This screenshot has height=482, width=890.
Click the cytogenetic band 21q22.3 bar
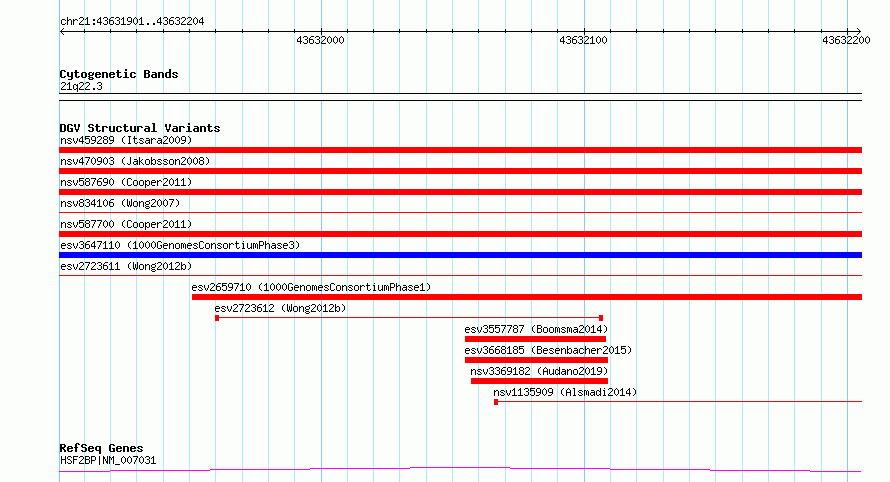pyautogui.click(x=460, y=97)
